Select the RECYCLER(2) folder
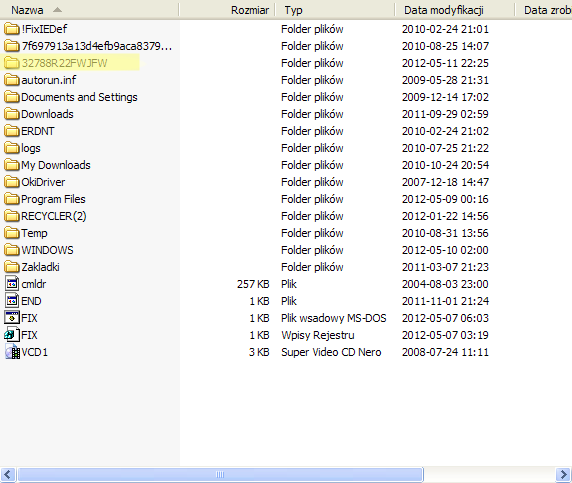 [x=46, y=216]
